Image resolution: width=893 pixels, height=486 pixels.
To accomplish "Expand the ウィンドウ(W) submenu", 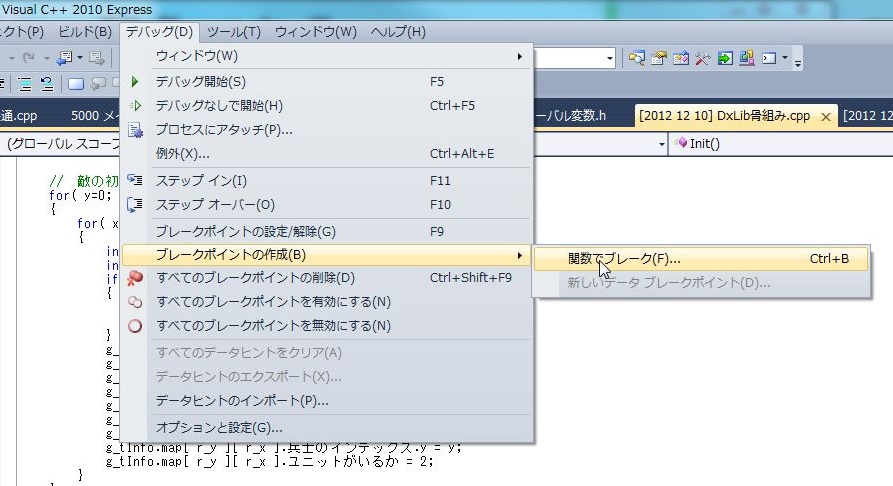I will [x=197, y=55].
